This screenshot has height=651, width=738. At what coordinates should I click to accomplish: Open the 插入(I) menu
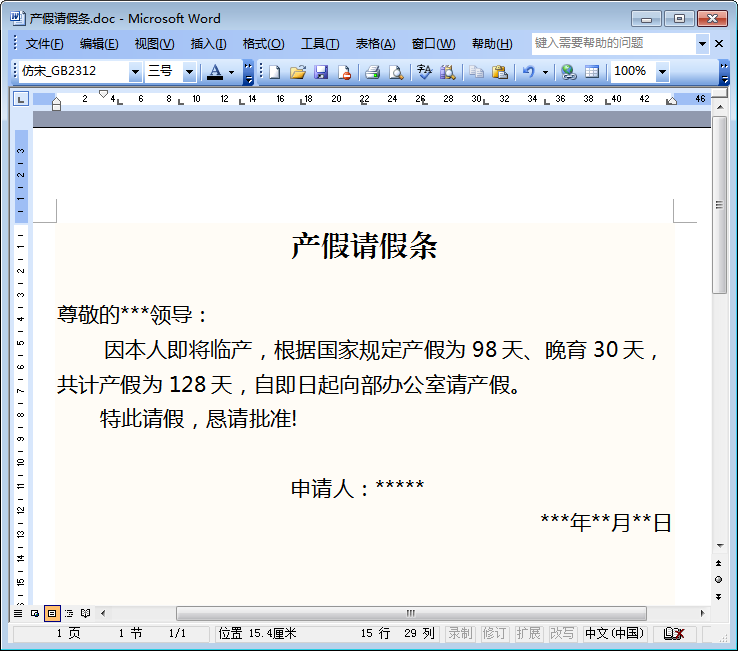coord(208,44)
